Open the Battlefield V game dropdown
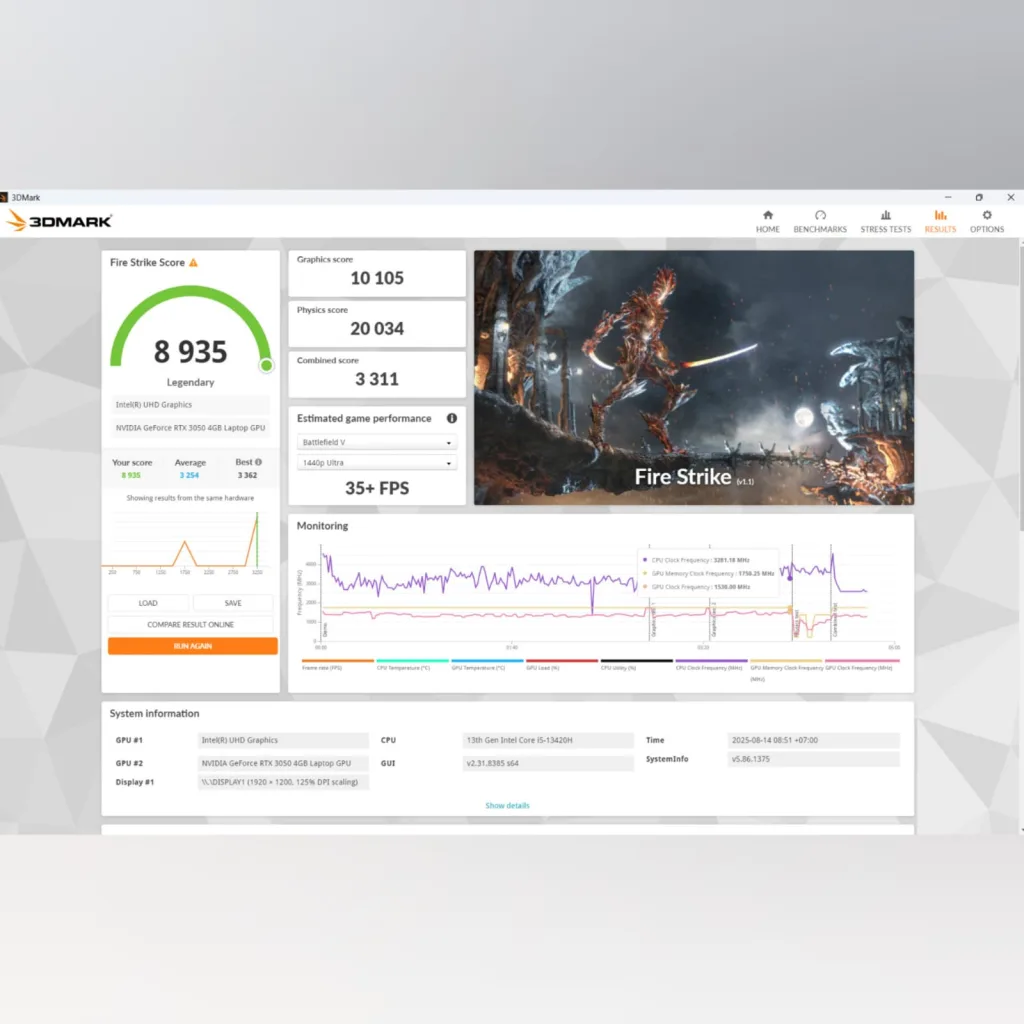This screenshot has width=1024, height=1024. coord(377,442)
